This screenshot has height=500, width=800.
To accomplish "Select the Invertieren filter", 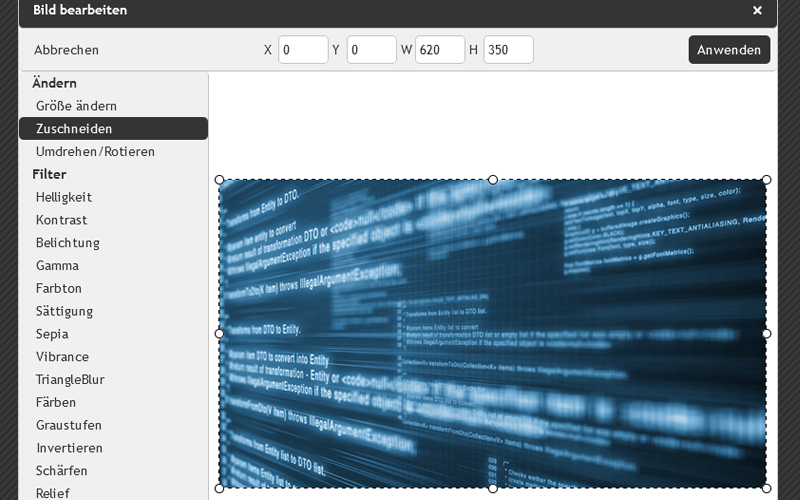I will click(69, 448).
